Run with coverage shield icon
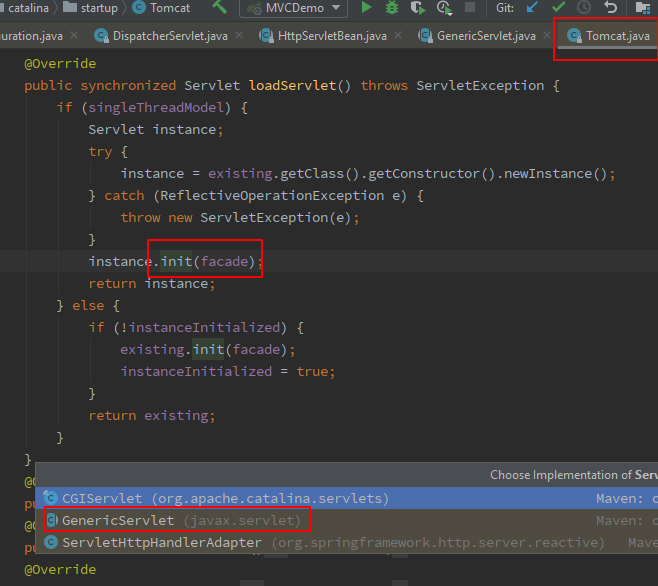This screenshot has height=586, width=658. 418,8
